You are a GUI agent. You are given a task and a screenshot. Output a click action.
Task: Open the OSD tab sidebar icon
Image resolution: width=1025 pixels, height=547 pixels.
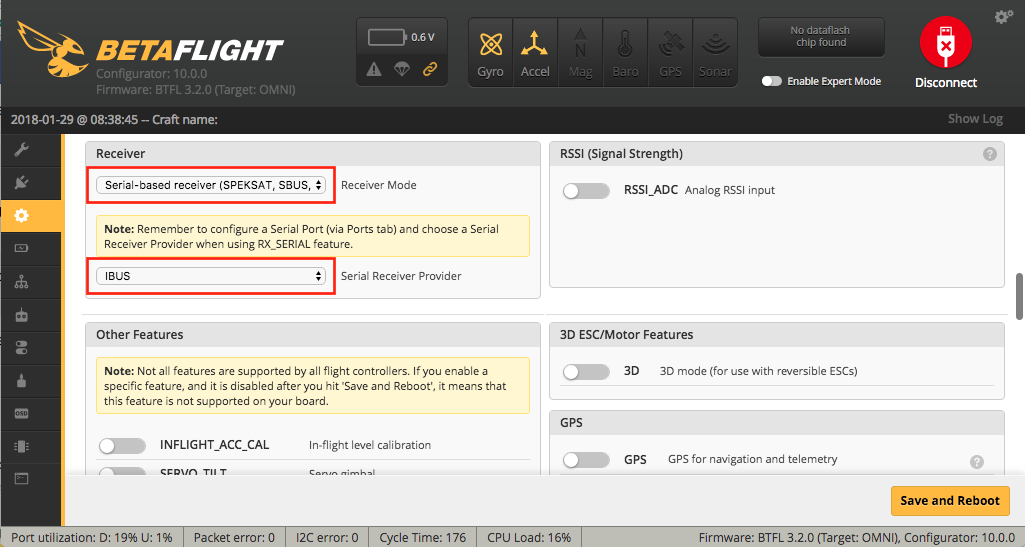pos(22,414)
